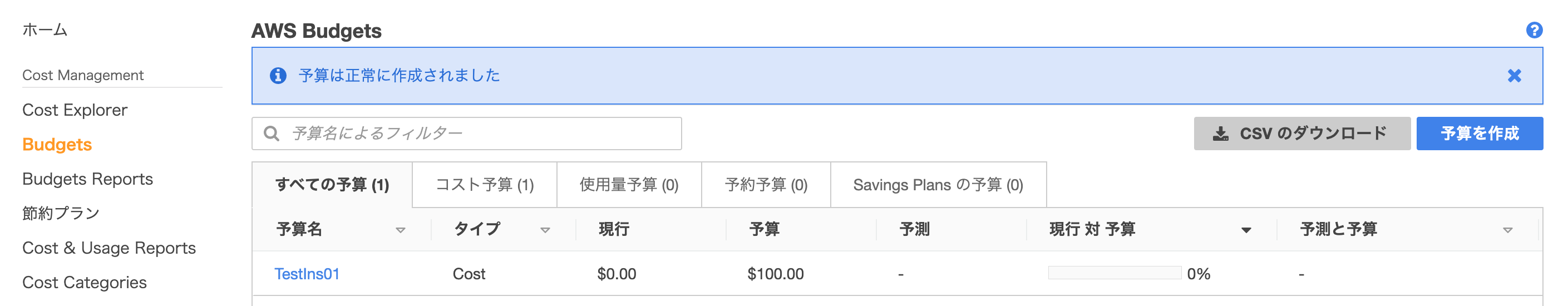Screen dimensions: 1568x306
Task: Click the 予算を作成 button
Action: click(x=1480, y=133)
